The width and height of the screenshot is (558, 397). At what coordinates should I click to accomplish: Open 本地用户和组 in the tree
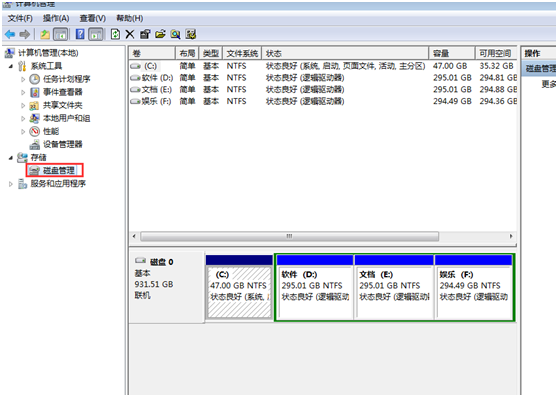click(x=67, y=118)
